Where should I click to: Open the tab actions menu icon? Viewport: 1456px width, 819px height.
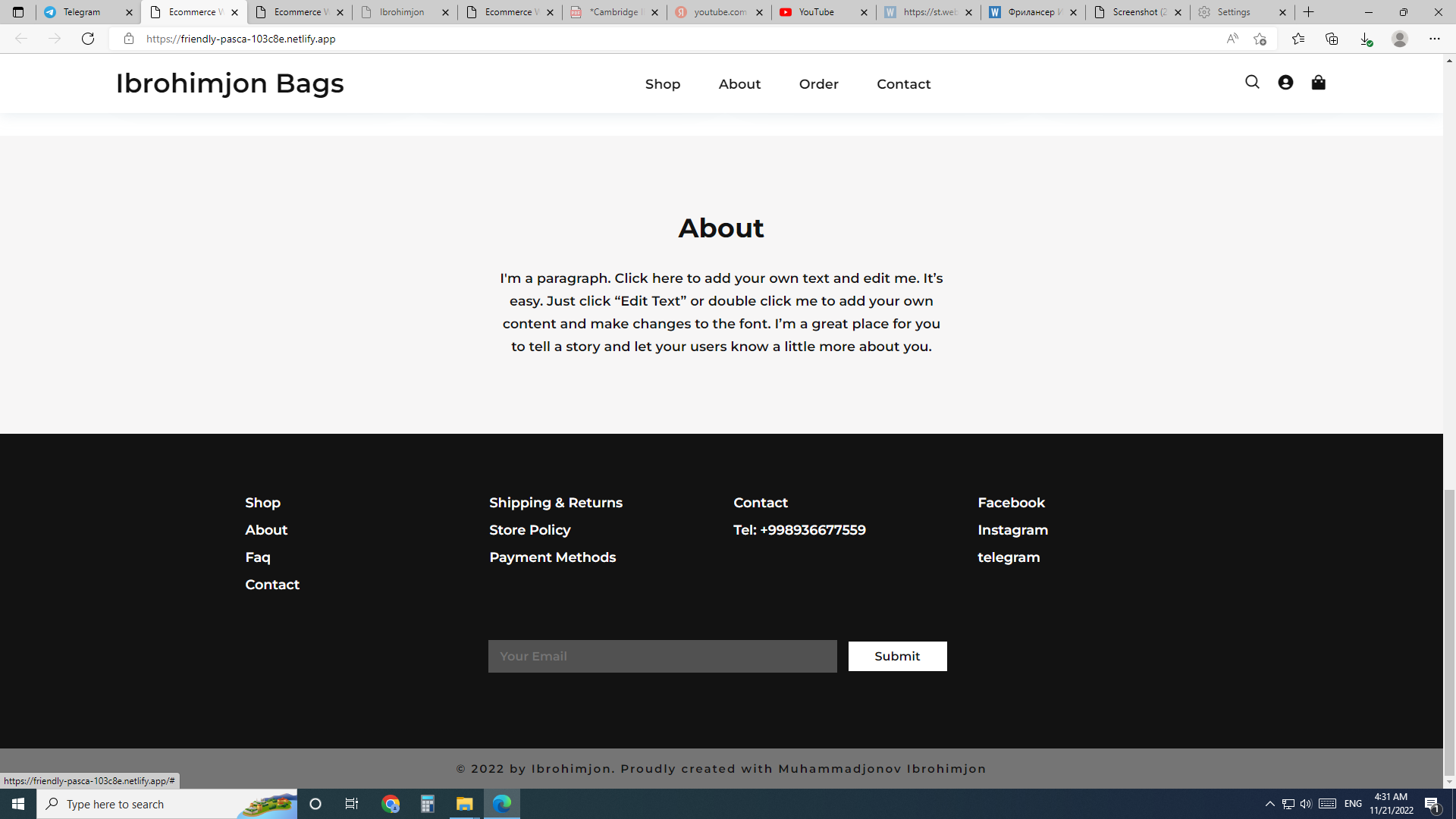click(x=18, y=12)
